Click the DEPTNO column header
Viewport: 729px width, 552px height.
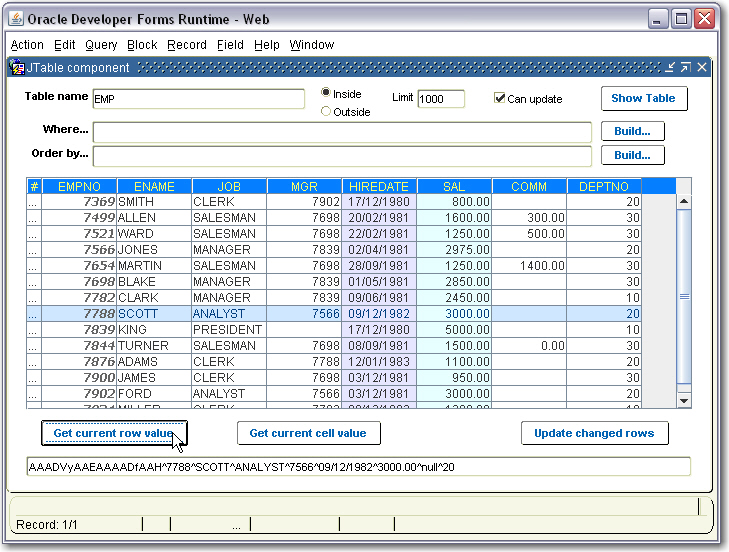604,186
